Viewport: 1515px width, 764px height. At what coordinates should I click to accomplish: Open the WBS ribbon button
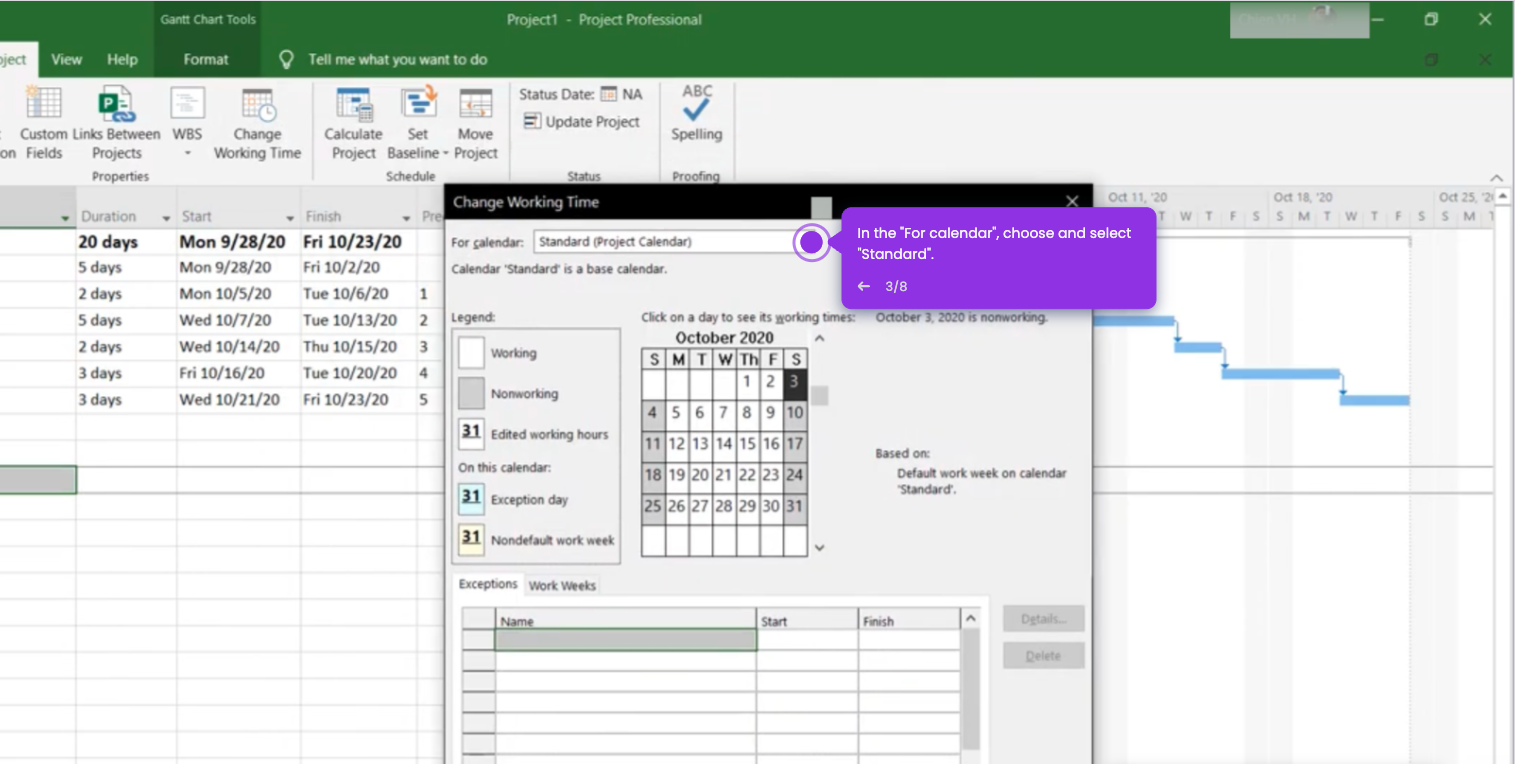tap(187, 123)
